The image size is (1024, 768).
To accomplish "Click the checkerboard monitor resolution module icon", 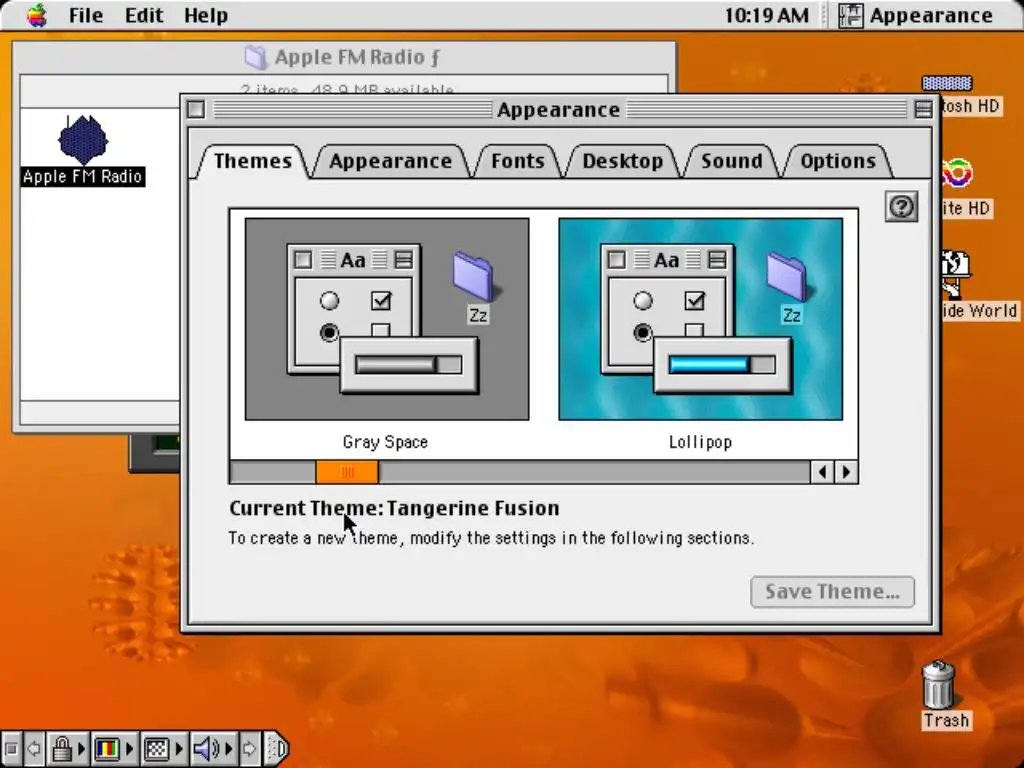I will tap(156, 748).
